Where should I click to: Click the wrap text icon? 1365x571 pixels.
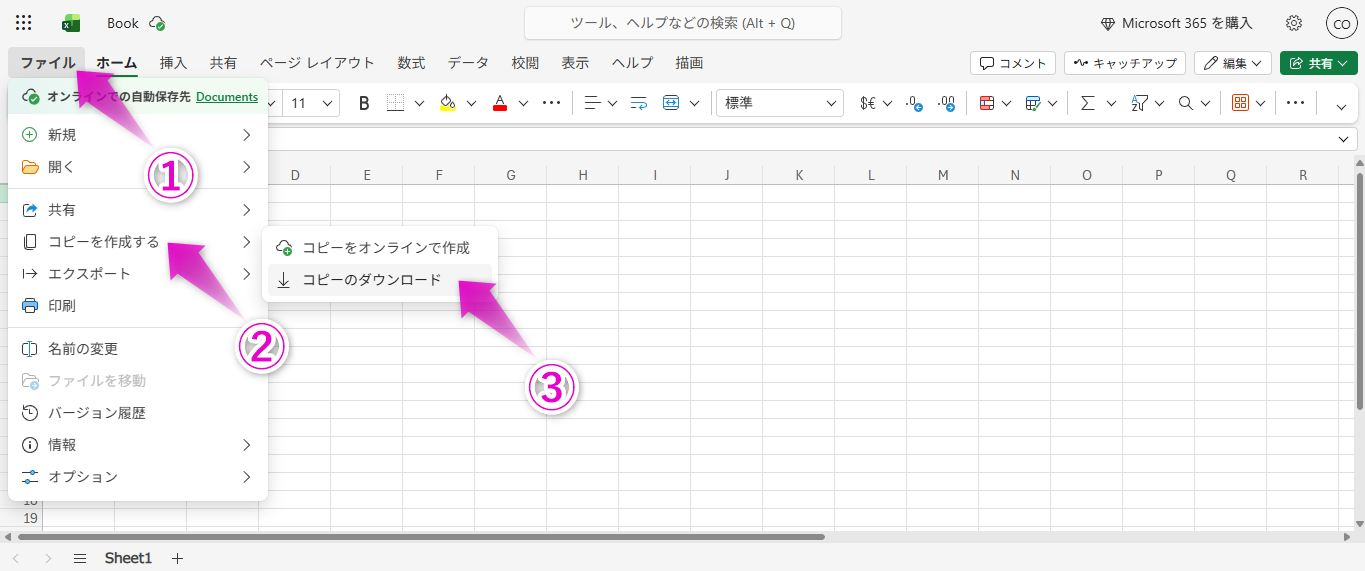coord(639,103)
